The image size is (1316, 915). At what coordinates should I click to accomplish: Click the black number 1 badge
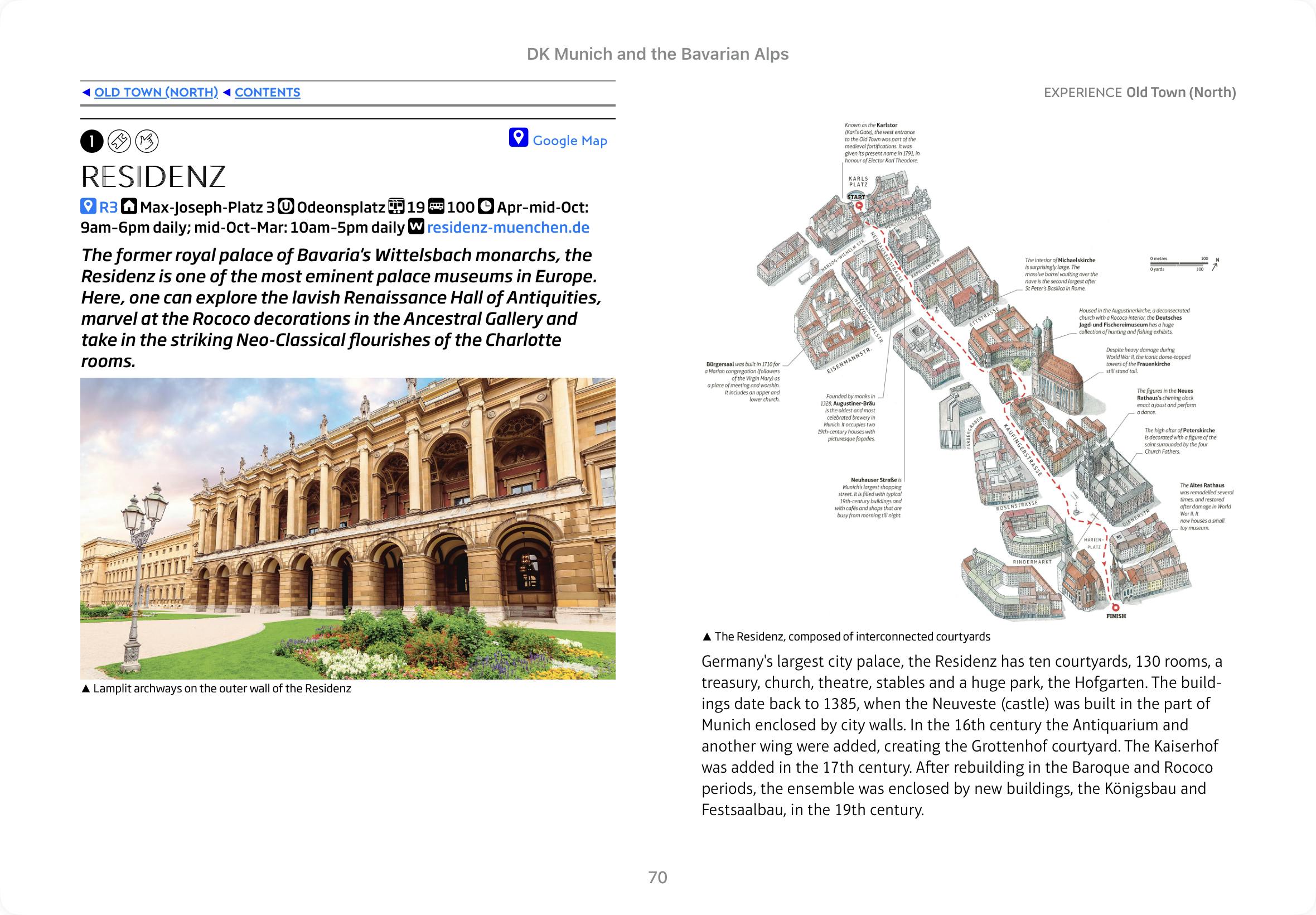91,142
